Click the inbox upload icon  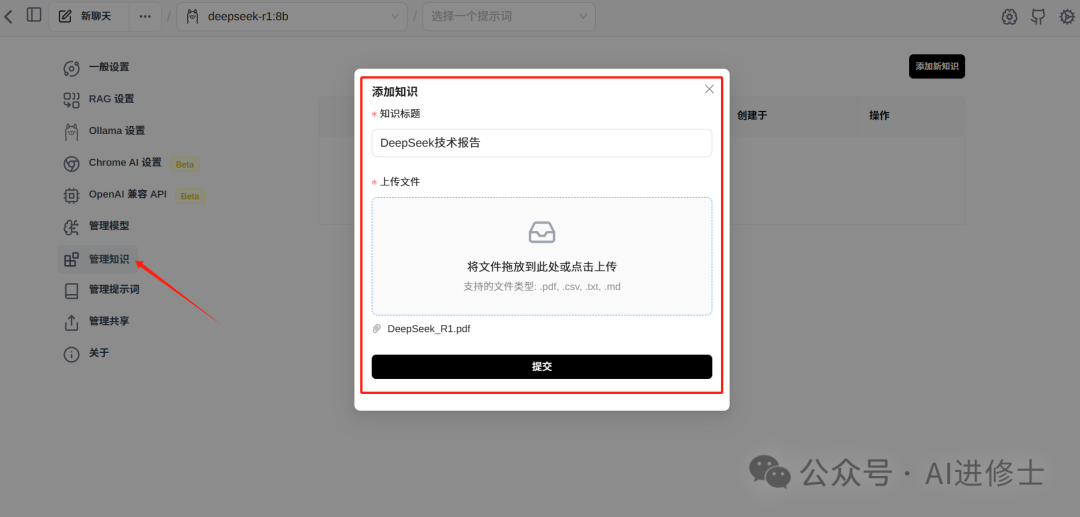coord(542,232)
